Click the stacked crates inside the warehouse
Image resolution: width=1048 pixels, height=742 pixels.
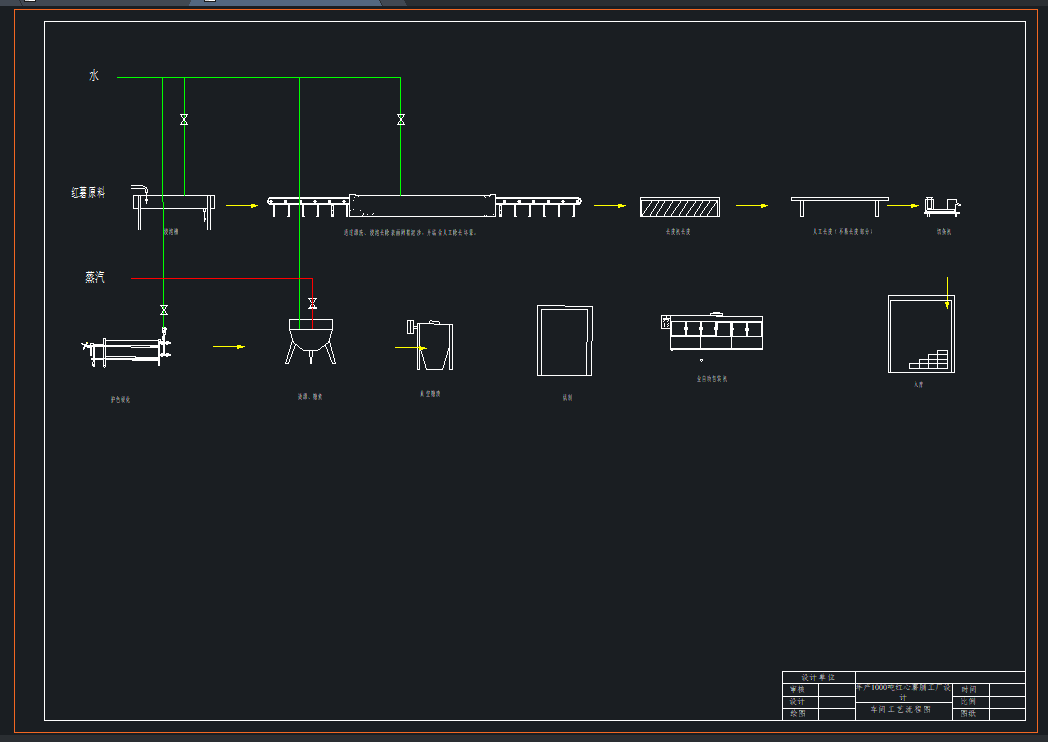(x=929, y=360)
